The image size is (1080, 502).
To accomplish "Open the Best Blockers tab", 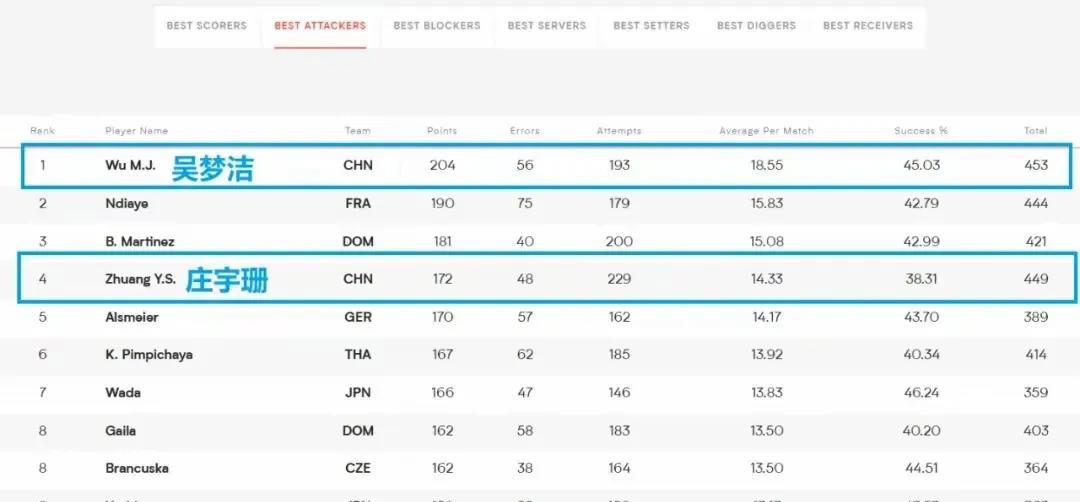I will [437, 25].
